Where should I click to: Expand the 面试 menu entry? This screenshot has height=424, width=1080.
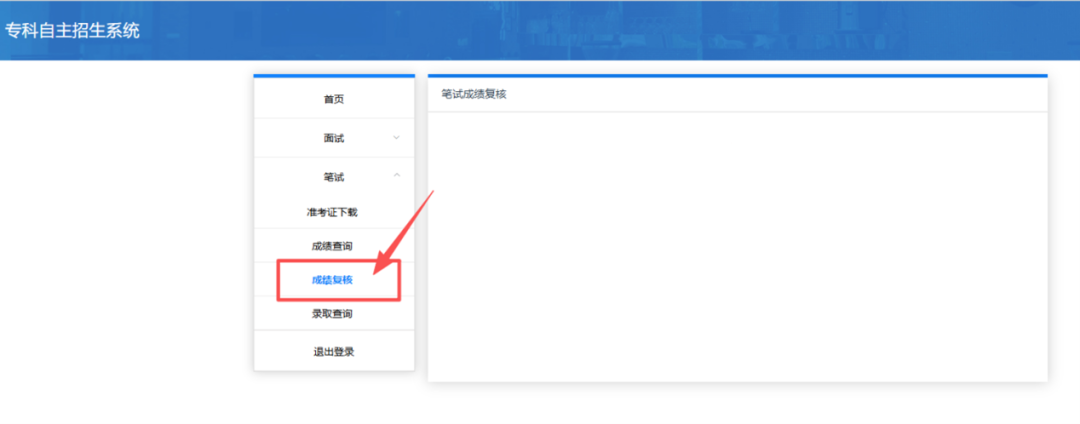pyautogui.click(x=333, y=138)
